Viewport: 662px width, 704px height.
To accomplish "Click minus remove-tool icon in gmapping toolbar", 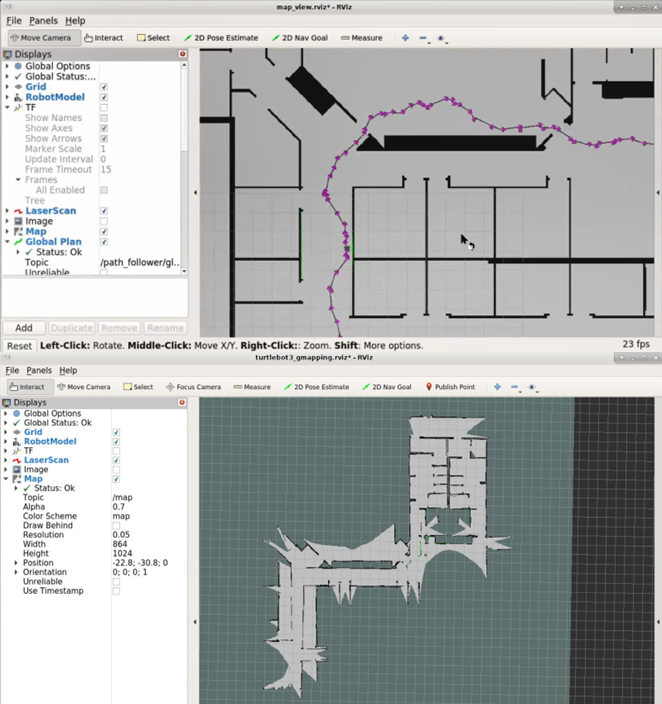I will [515, 387].
